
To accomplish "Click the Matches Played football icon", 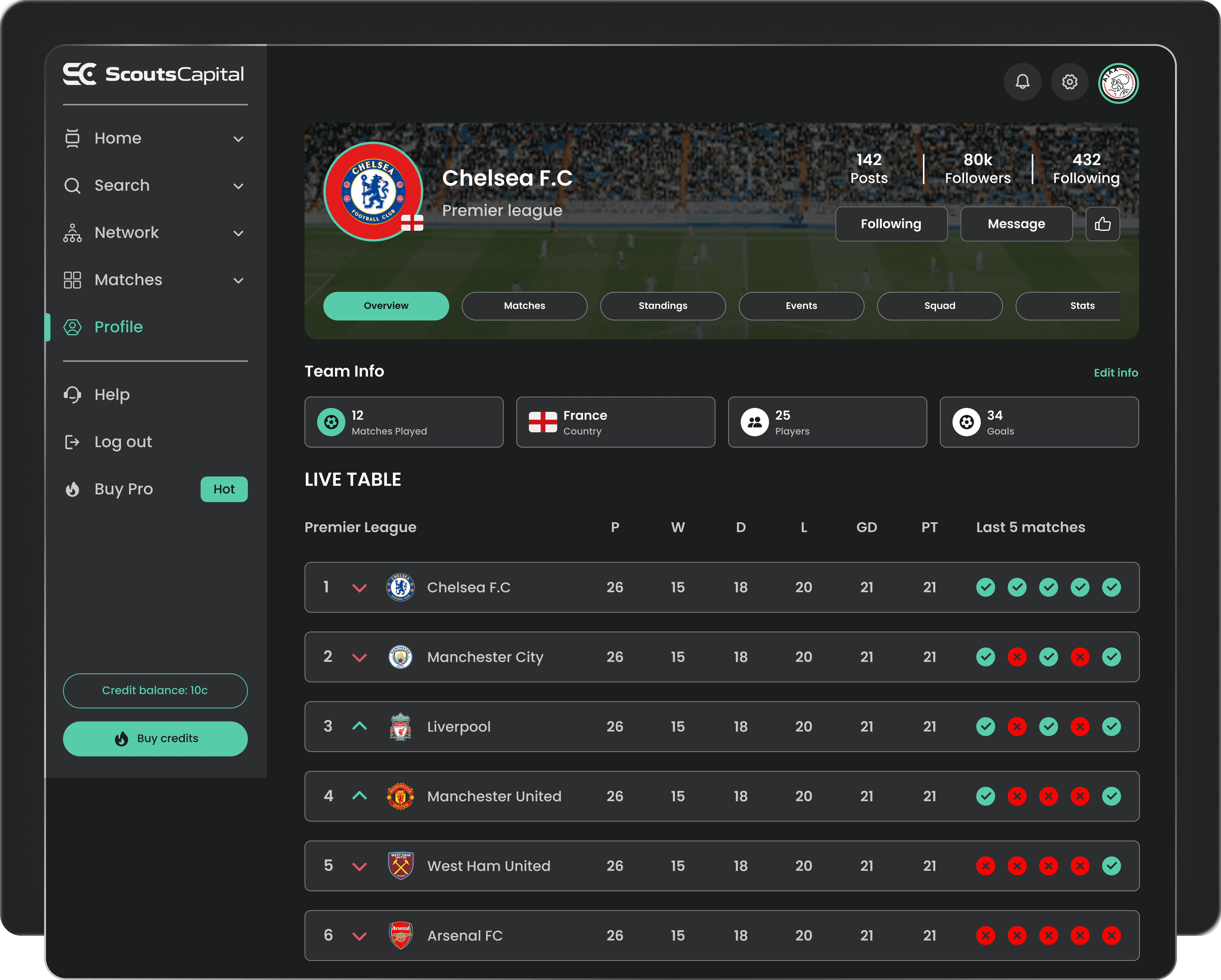I will click(331, 422).
